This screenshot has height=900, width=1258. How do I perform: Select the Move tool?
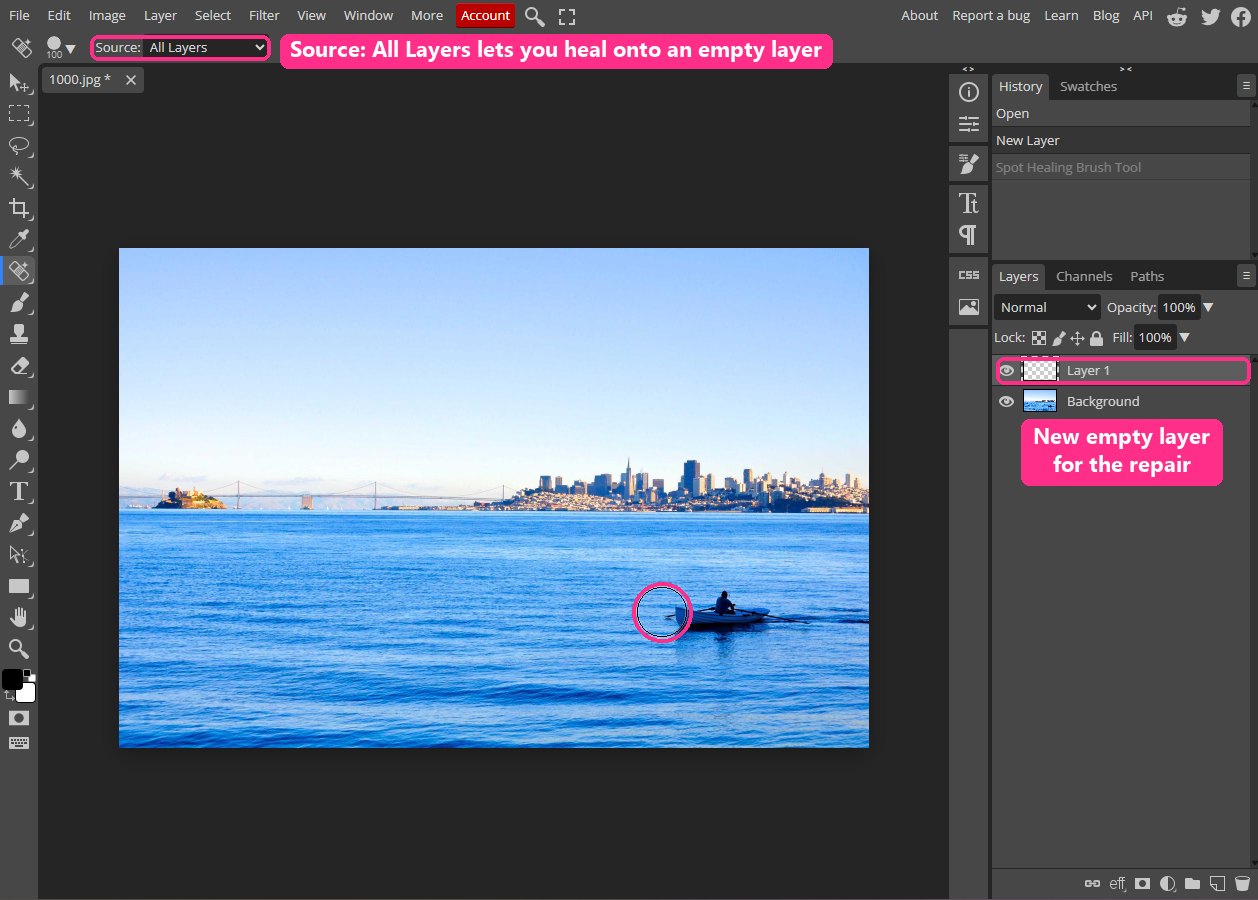coord(19,82)
